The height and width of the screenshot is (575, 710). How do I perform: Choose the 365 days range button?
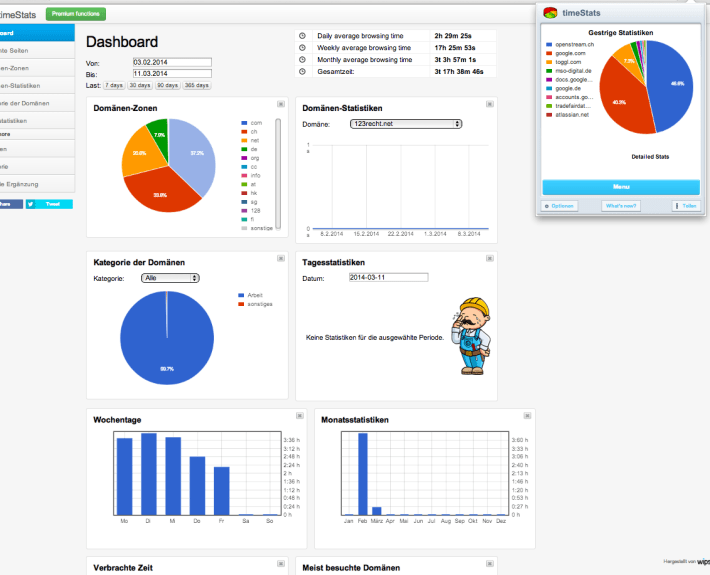[197, 85]
